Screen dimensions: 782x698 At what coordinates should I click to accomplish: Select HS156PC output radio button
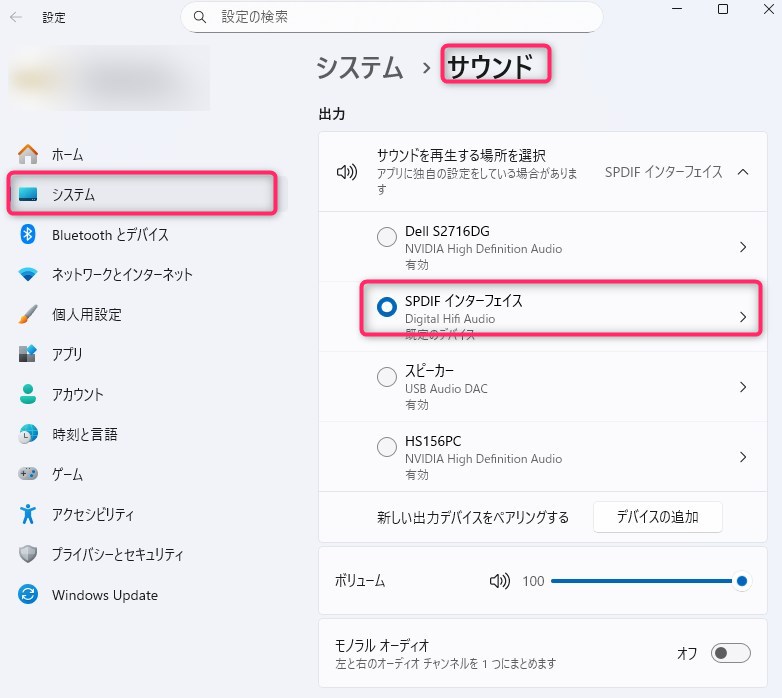pyautogui.click(x=386, y=447)
